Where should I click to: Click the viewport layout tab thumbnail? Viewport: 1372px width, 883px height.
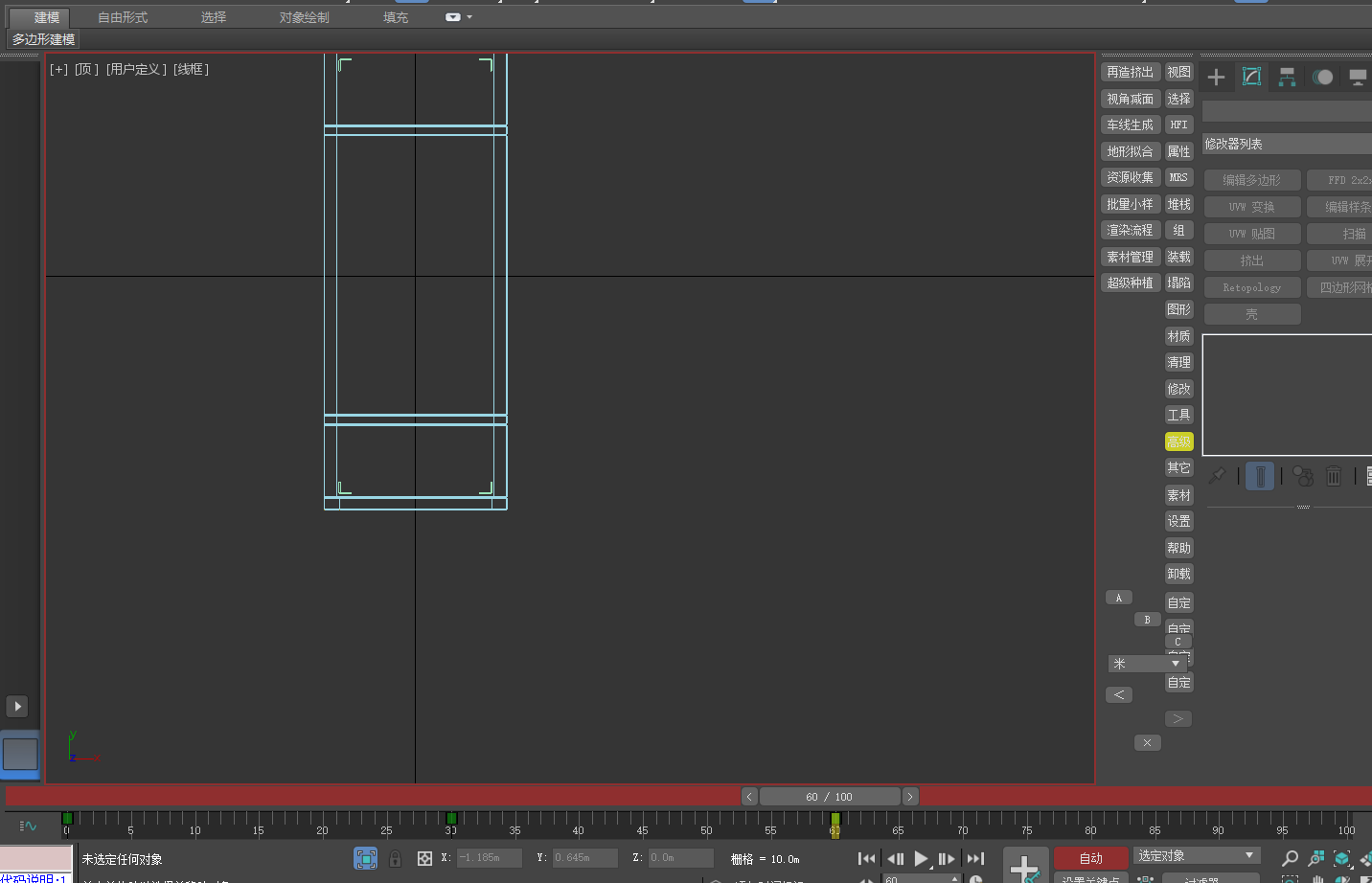point(20,754)
